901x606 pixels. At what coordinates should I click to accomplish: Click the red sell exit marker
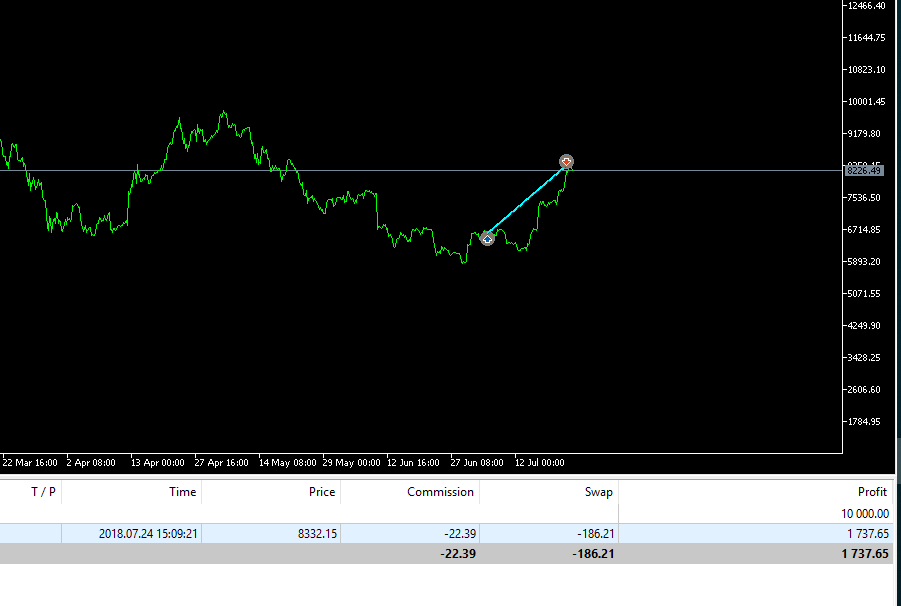point(566,161)
